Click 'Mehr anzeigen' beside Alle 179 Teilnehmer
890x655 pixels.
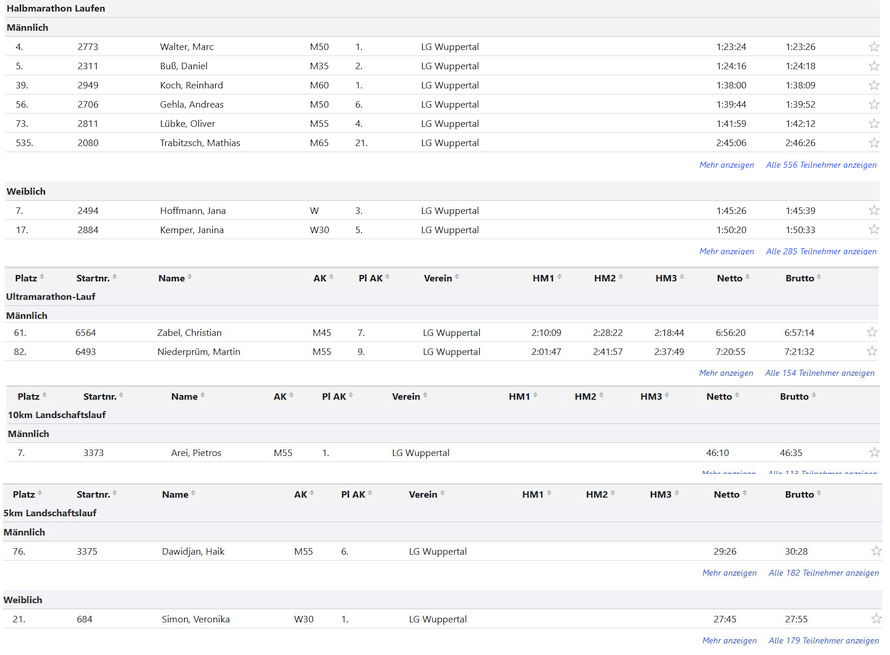click(x=729, y=640)
